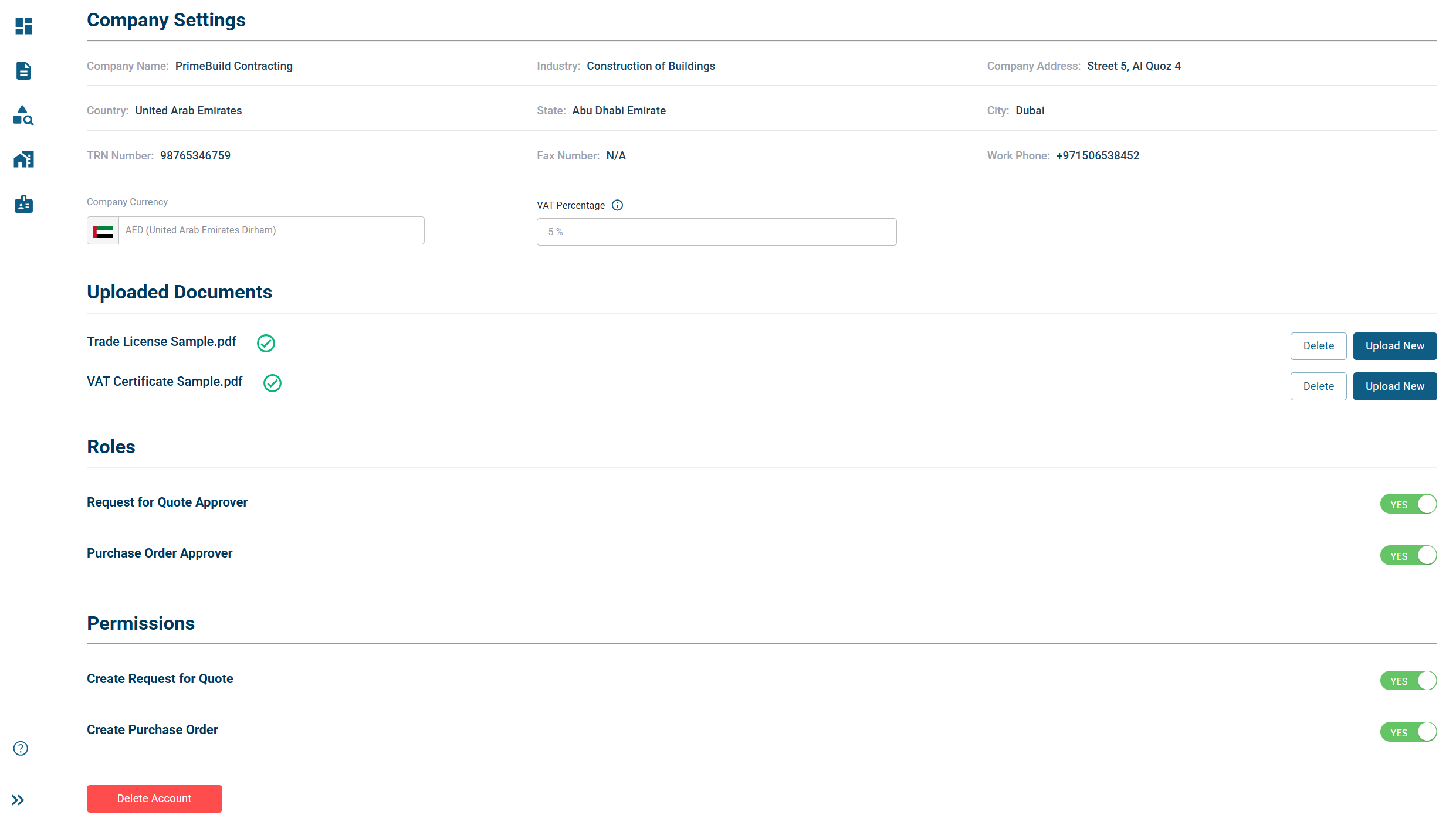Click the info icon next to VAT Percentage
The height and width of the screenshot is (815, 1456).
pyautogui.click(x=617, y=205)
